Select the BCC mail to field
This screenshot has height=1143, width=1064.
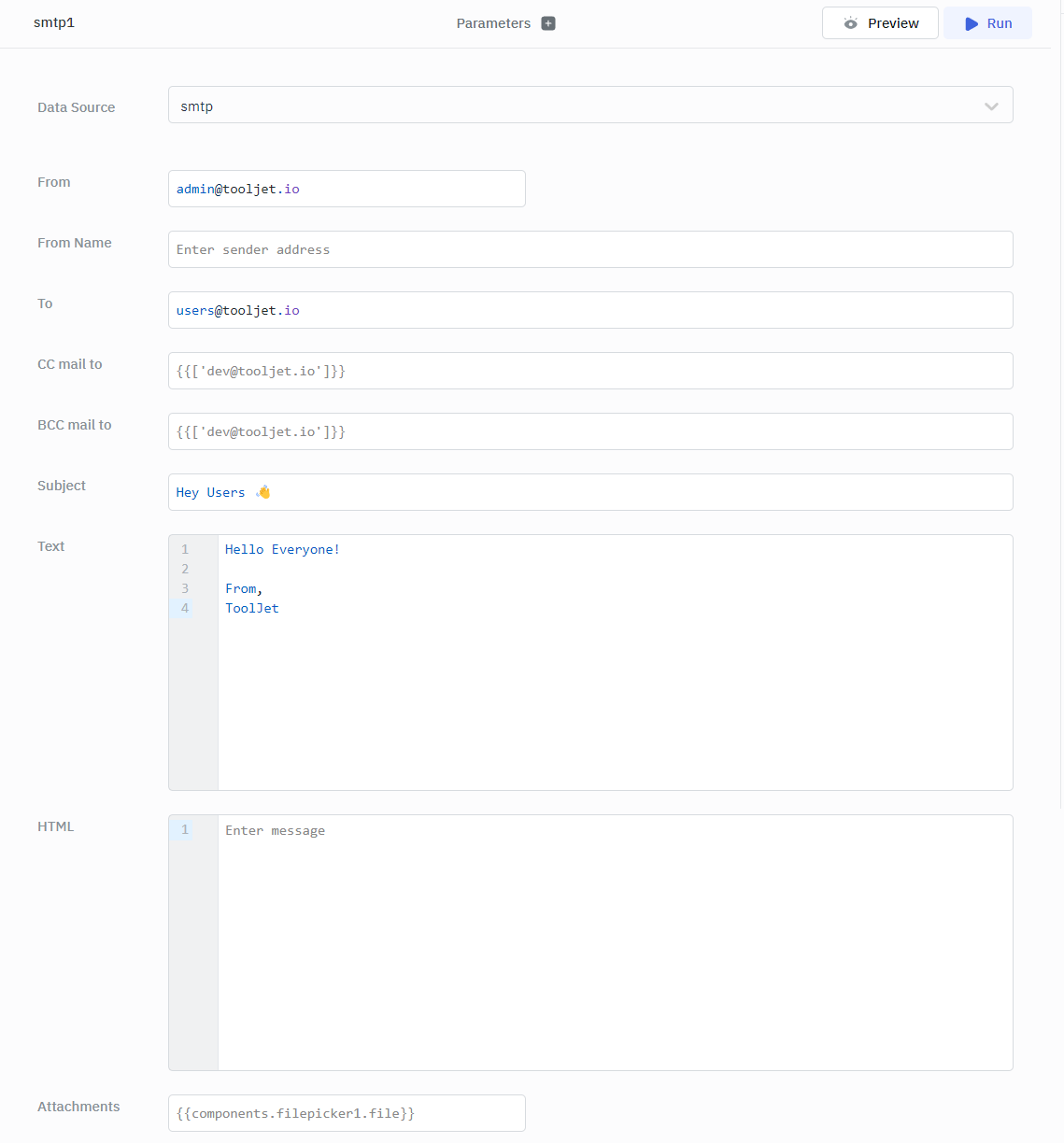[590, 431]
